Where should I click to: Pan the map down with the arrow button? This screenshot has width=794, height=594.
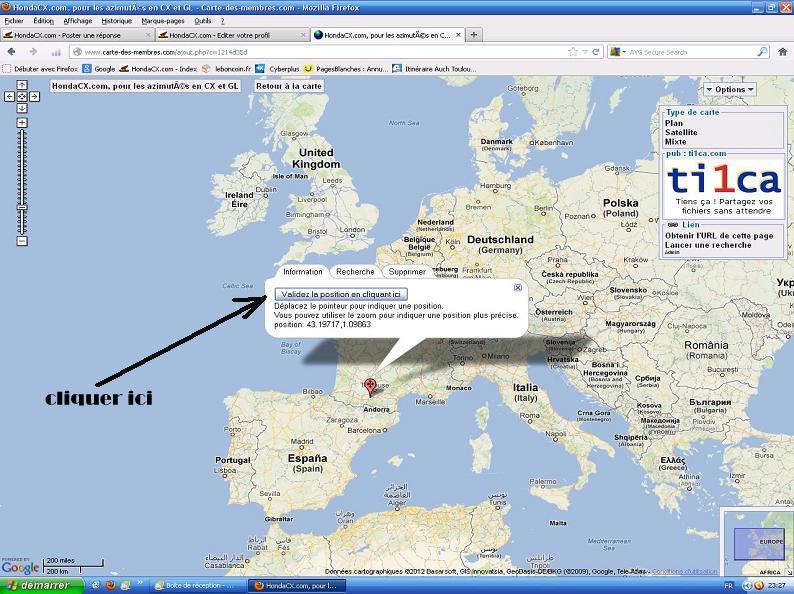22,108
